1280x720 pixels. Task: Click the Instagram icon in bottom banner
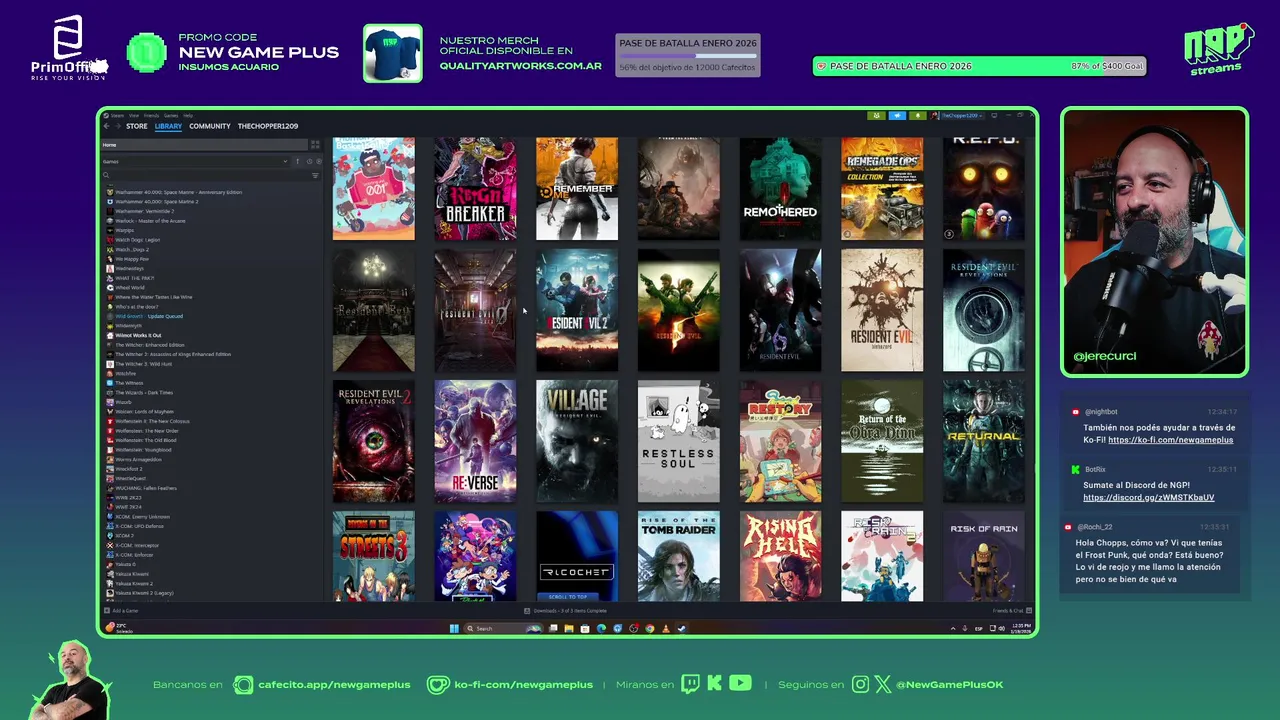[861, 684]
